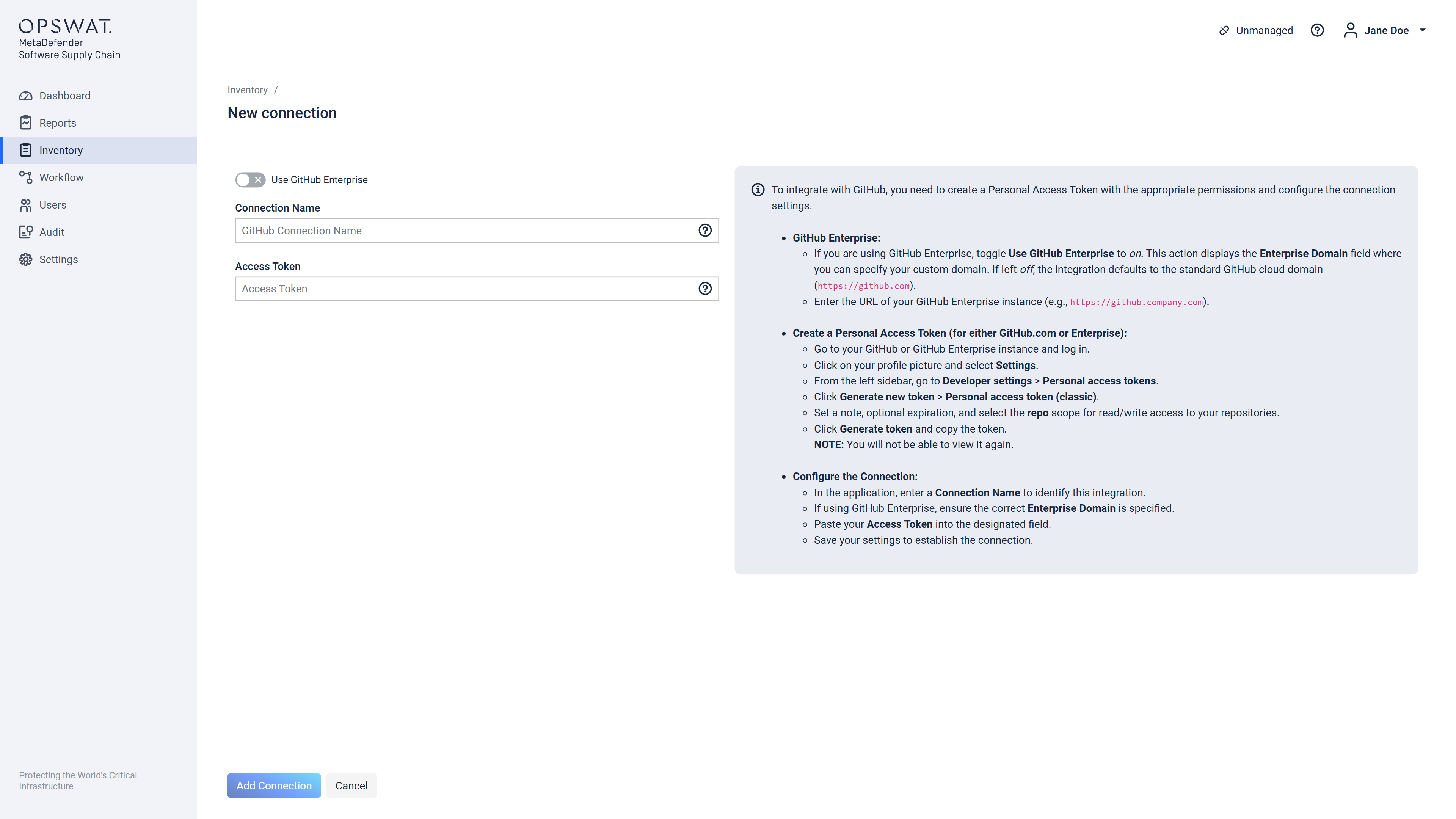Viewport: 1456px width, 819px height.
Task: Click the Reports chart icon
Action: [x=25, y=122]
